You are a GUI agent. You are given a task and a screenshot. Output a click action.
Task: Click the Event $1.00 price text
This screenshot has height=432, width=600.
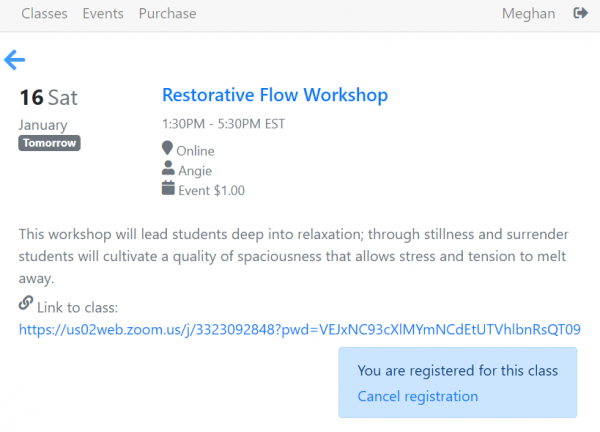[211, 190]
